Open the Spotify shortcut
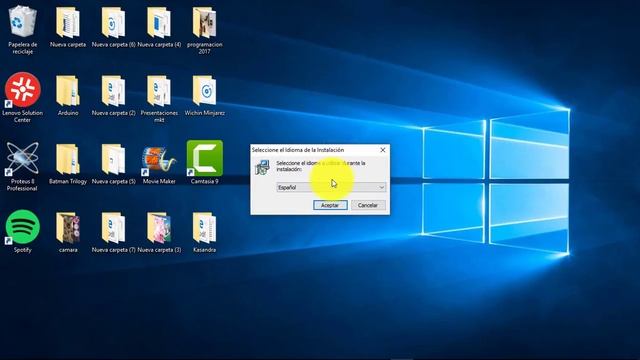This screenshot has width=640, height=360. click(x=22, y=227)
